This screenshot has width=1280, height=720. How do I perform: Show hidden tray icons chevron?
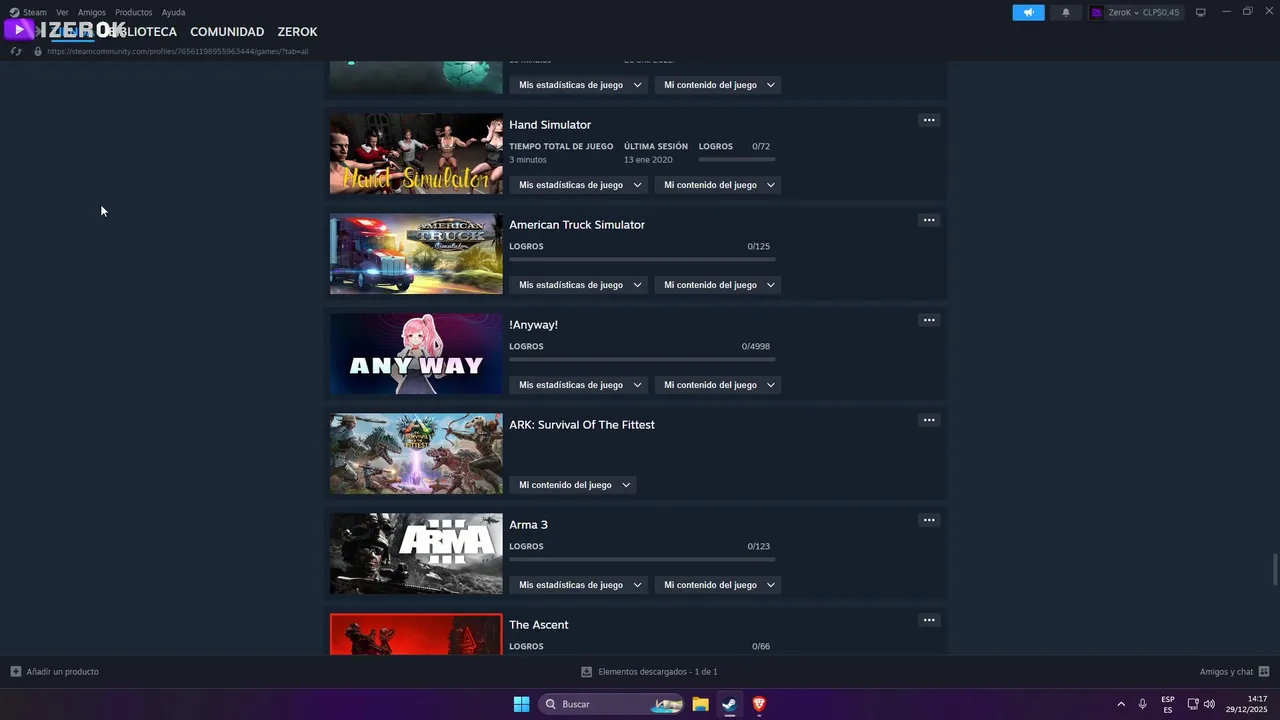coord(1121,704)
